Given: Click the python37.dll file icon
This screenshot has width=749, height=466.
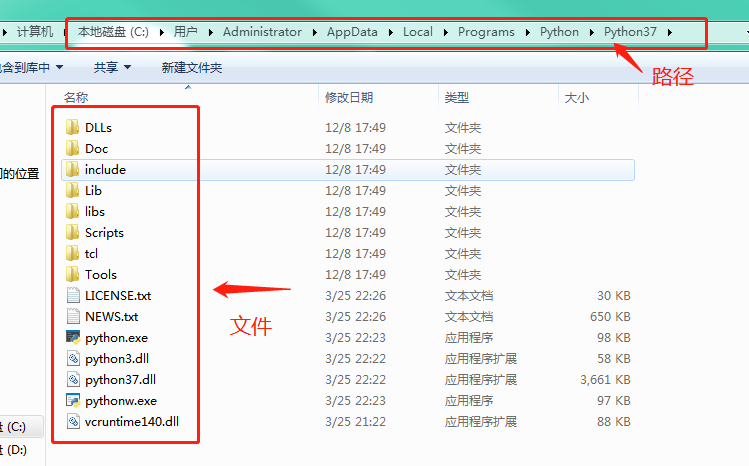Looking at the screenshot, I should pyautogui.click(x=73, y=380).
